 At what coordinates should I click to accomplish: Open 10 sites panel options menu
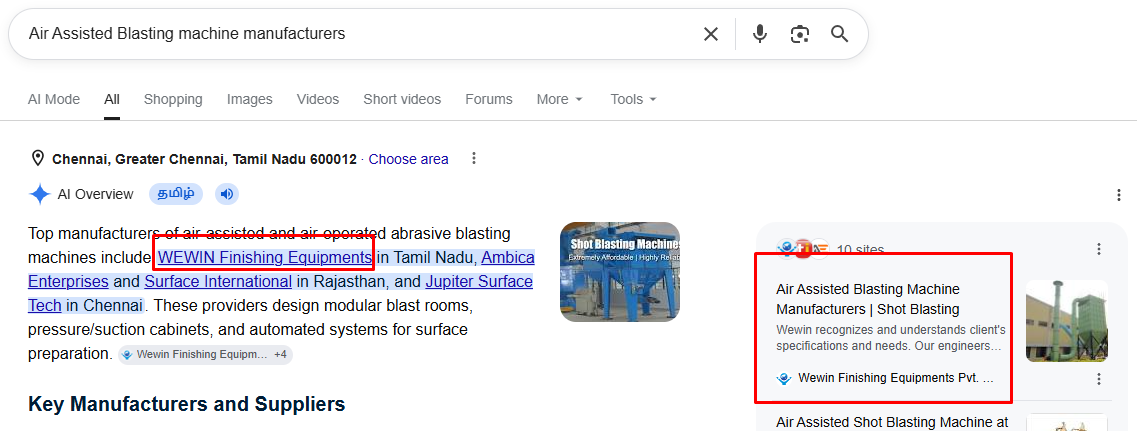click(1099, 249)
